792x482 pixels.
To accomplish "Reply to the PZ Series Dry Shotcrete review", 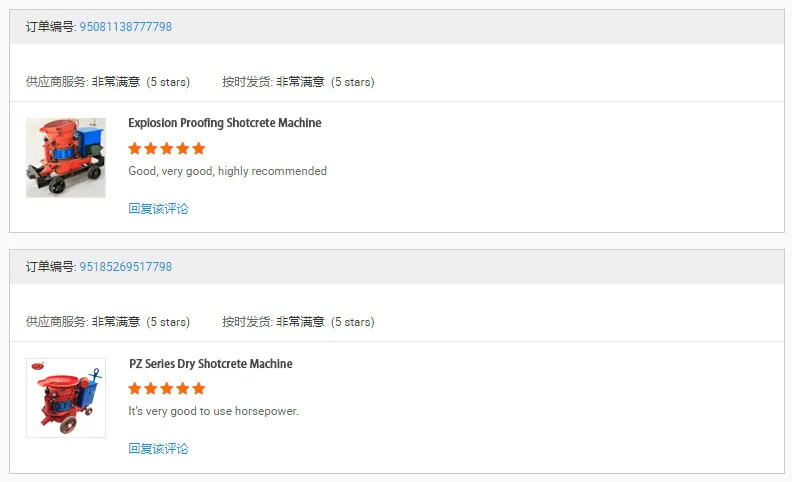I will coord(158,449).
